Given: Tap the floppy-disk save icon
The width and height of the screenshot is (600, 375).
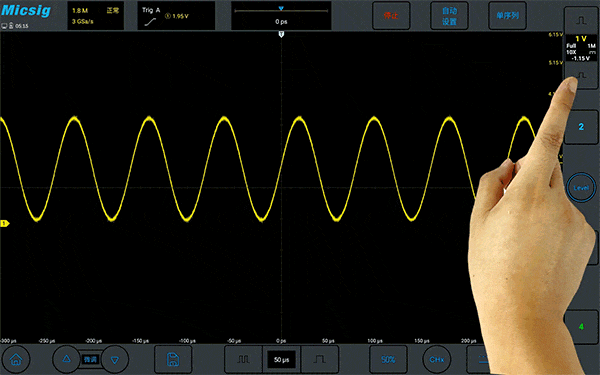Looking at the screenshot, I should click(x=173, y=359).
